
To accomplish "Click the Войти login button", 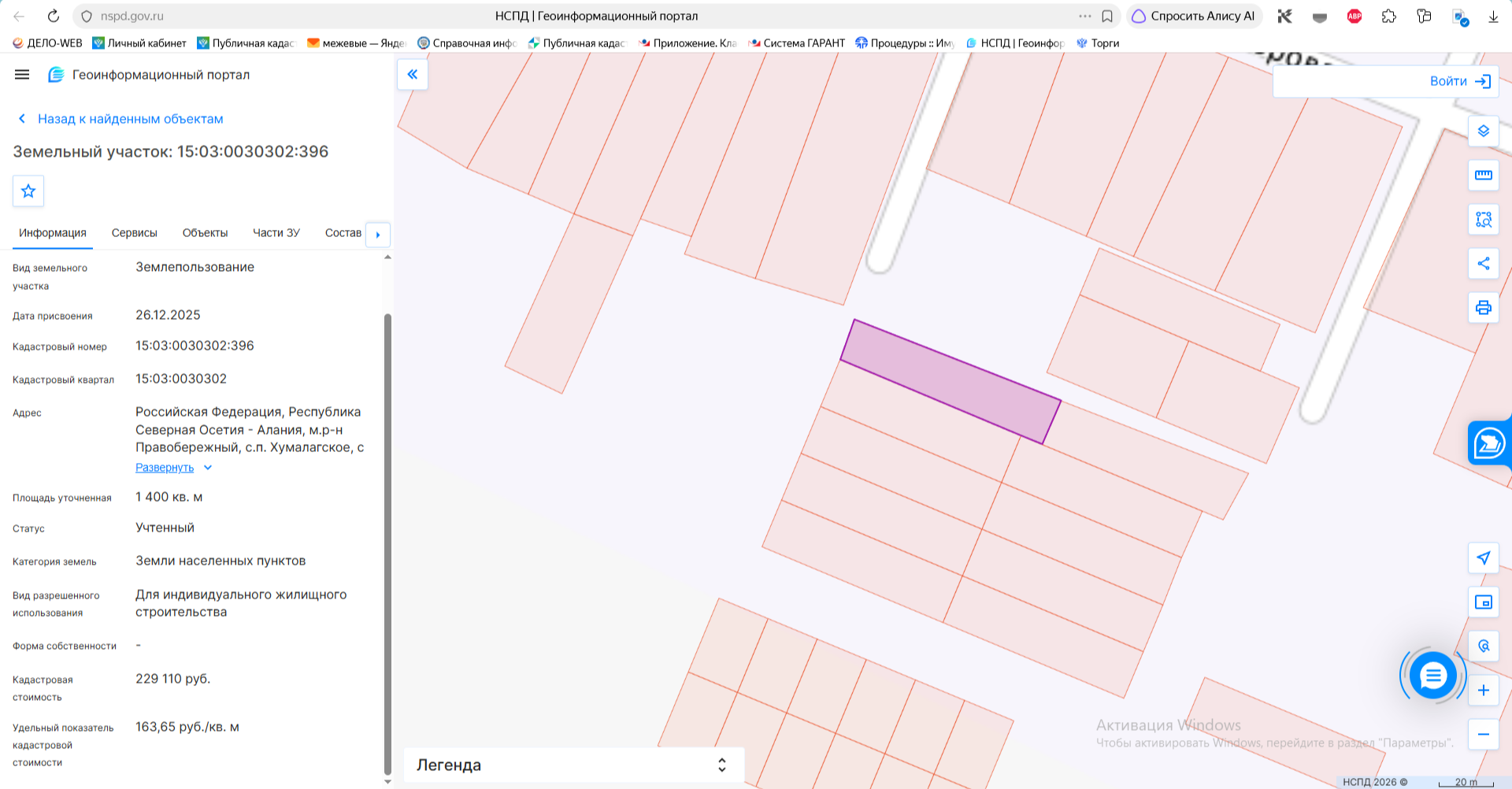I will click(1460, 81).
